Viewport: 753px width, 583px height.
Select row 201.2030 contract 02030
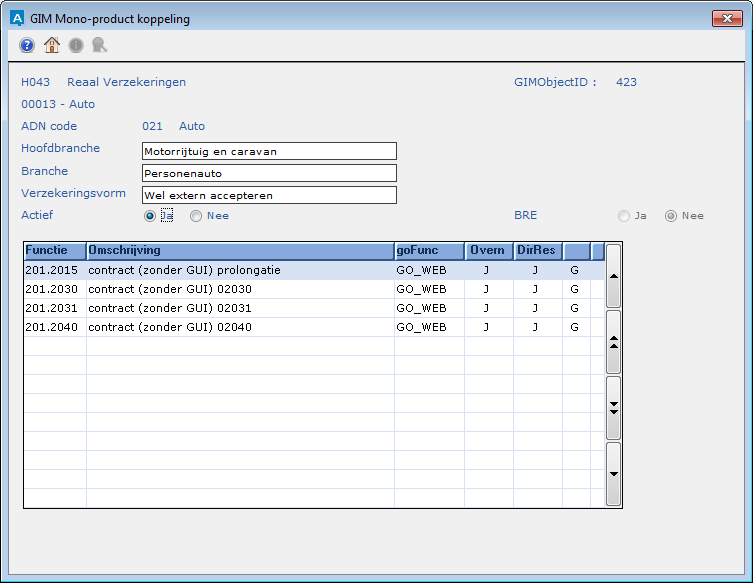pyautogui.click(x=240, y=289)
